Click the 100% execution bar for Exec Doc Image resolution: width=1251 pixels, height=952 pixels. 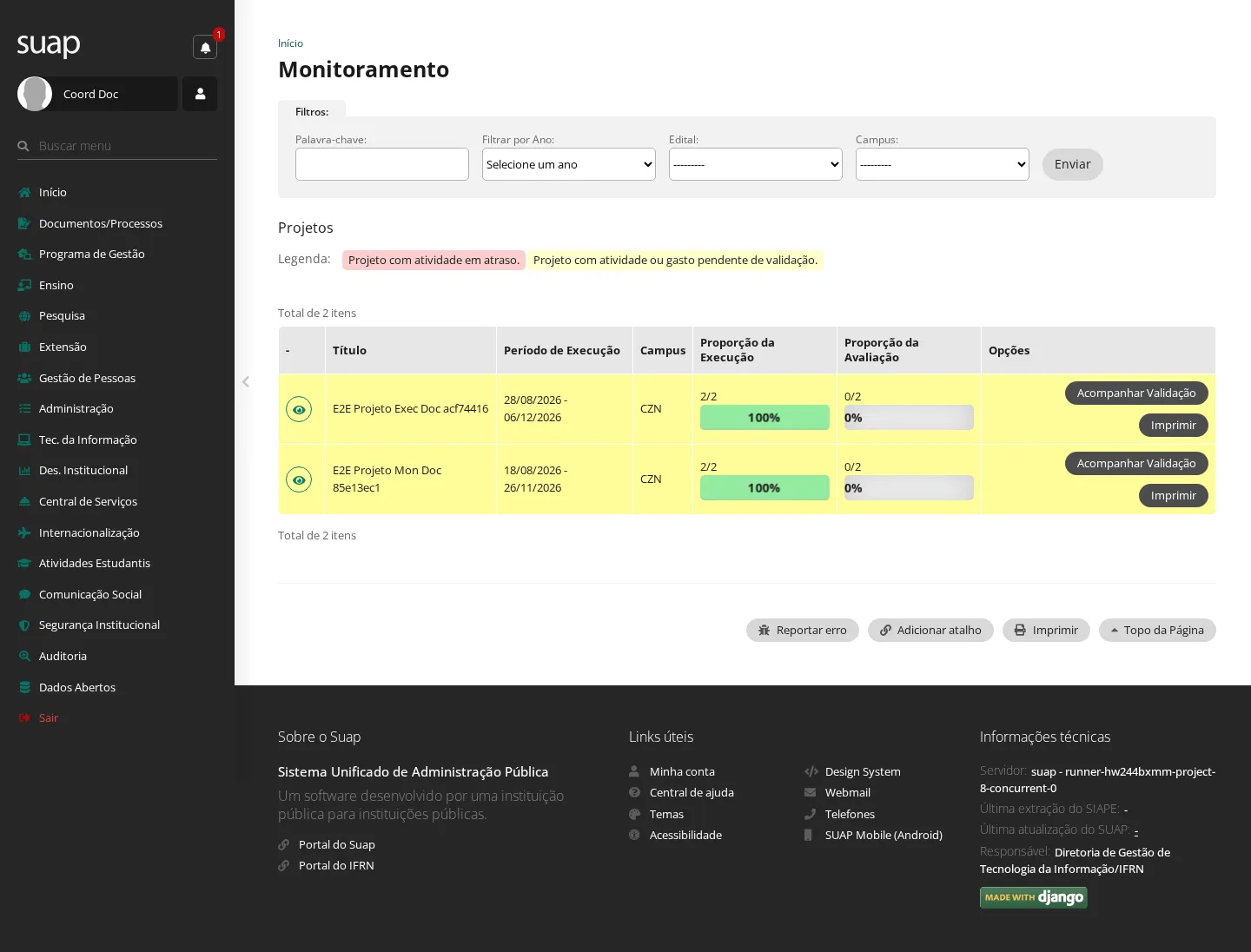pyautogui.click(x=764, y=418)
